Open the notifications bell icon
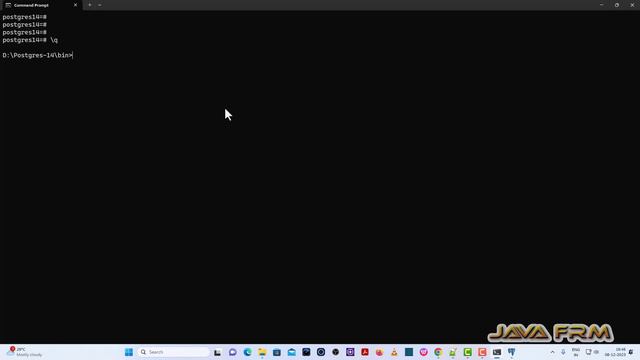Viewport: 640px width, 360px height. pos(632,352)
